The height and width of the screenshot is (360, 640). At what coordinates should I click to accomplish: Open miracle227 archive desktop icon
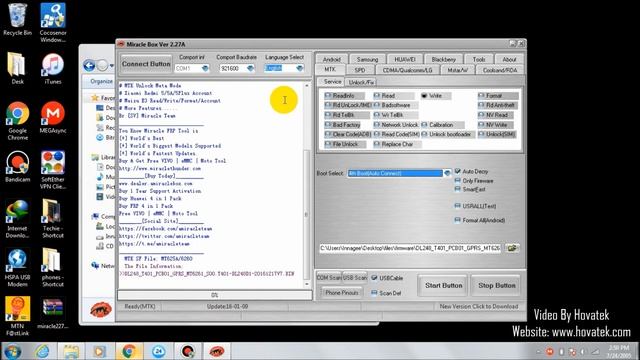(x=53, y=313)
